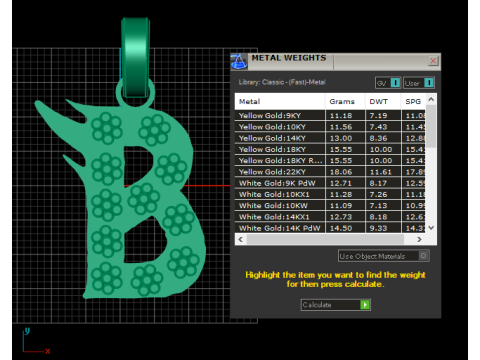Select the White Gold:10KW row
This screenshot has width=480, height=360.
pyautogui.click(x=330, y=206)
